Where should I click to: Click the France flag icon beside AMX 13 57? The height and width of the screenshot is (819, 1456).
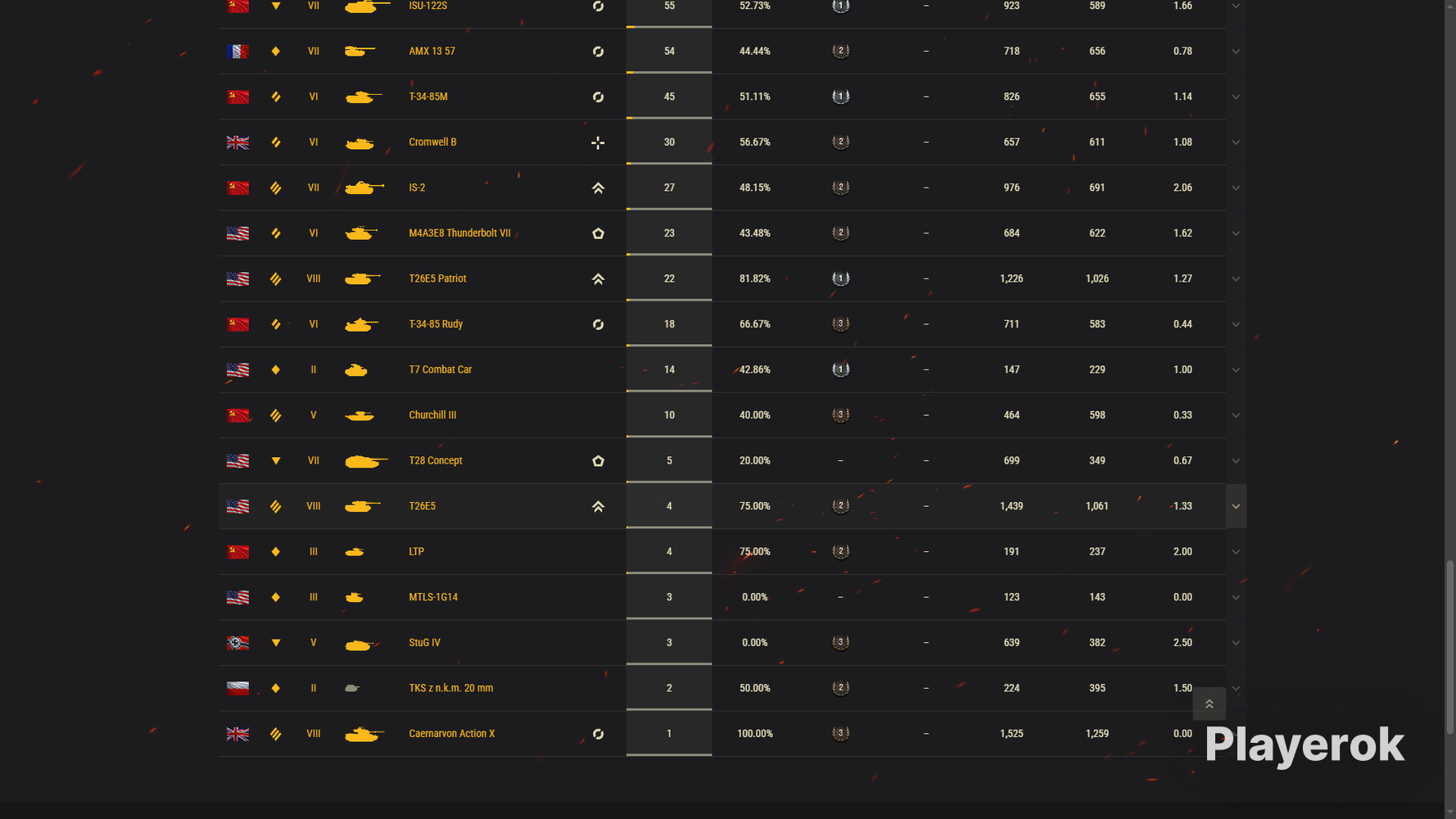click(237, 52)
